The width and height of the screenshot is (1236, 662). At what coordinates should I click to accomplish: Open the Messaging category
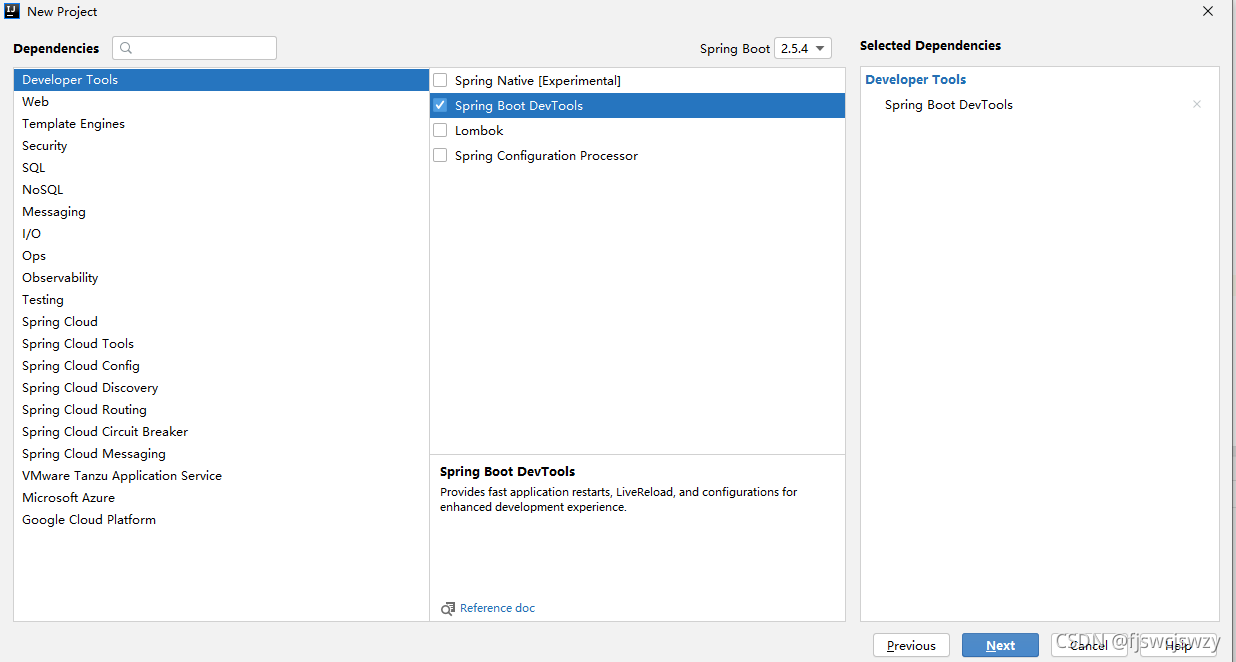[x=221, y=212]
